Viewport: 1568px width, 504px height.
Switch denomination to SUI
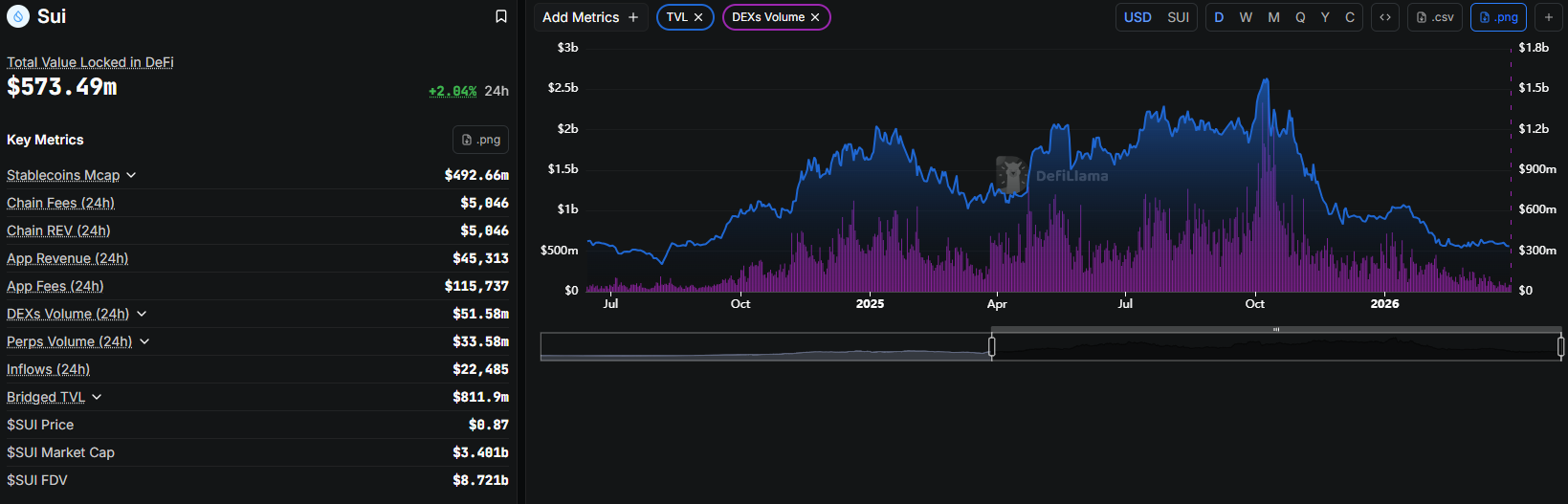[1178, 17]
